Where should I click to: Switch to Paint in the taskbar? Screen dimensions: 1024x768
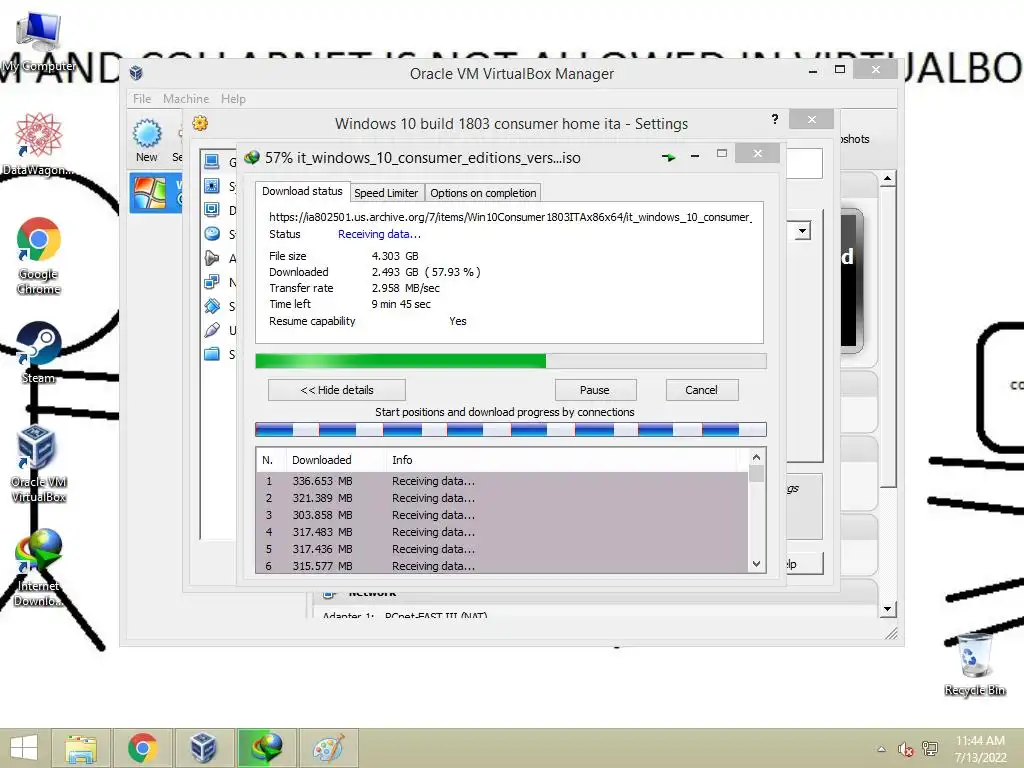pyautogui.click(x=328, y=748)
